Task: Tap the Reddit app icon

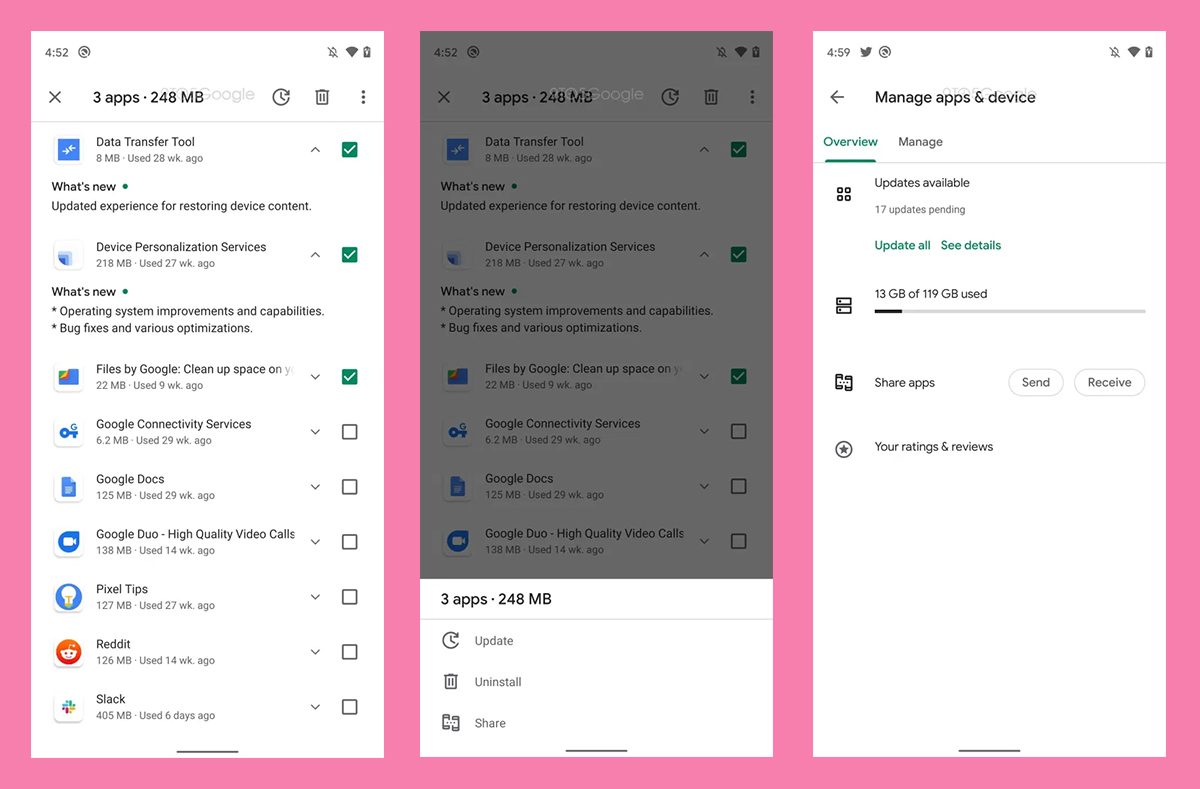Action: (x=68, y=652)
